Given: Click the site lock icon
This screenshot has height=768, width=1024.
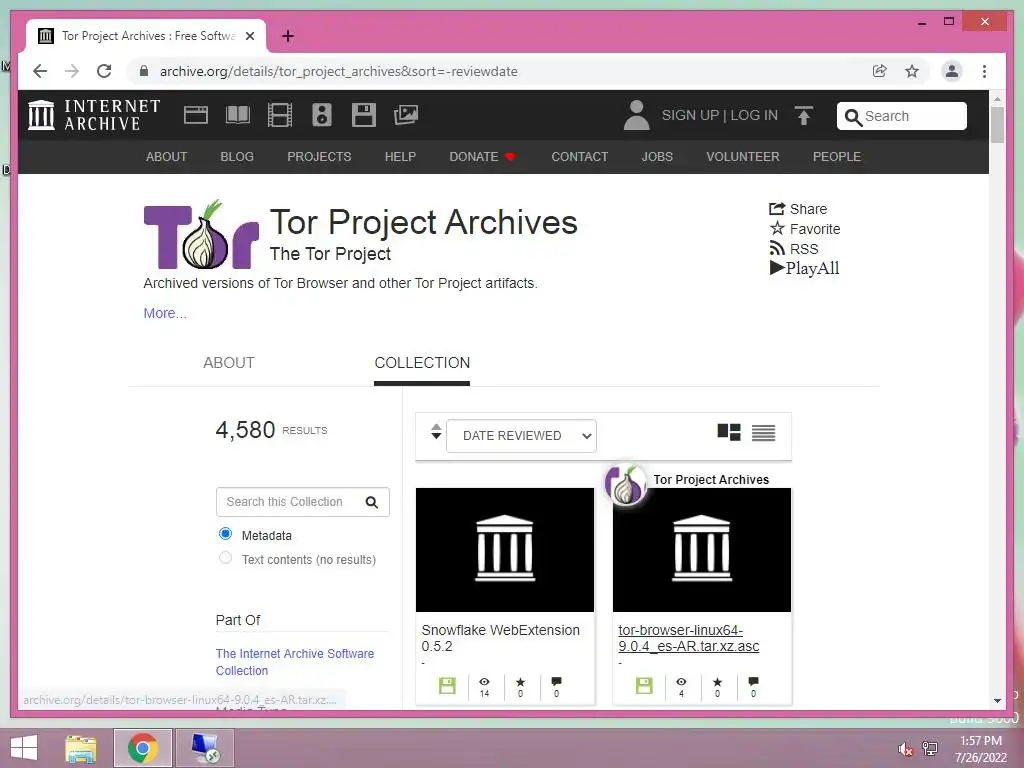Looking at the screenshot, I should tap(144, 71).
